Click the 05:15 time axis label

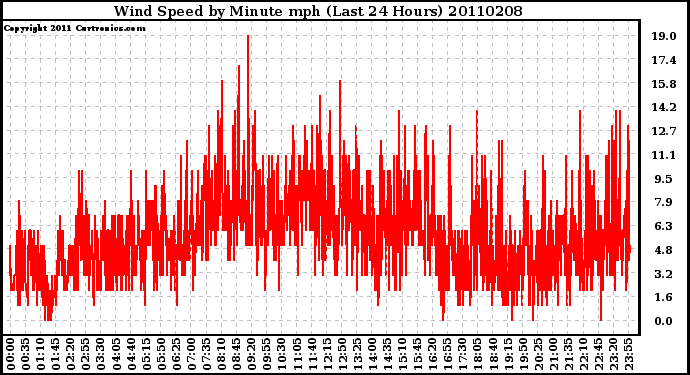coord(146,354)
